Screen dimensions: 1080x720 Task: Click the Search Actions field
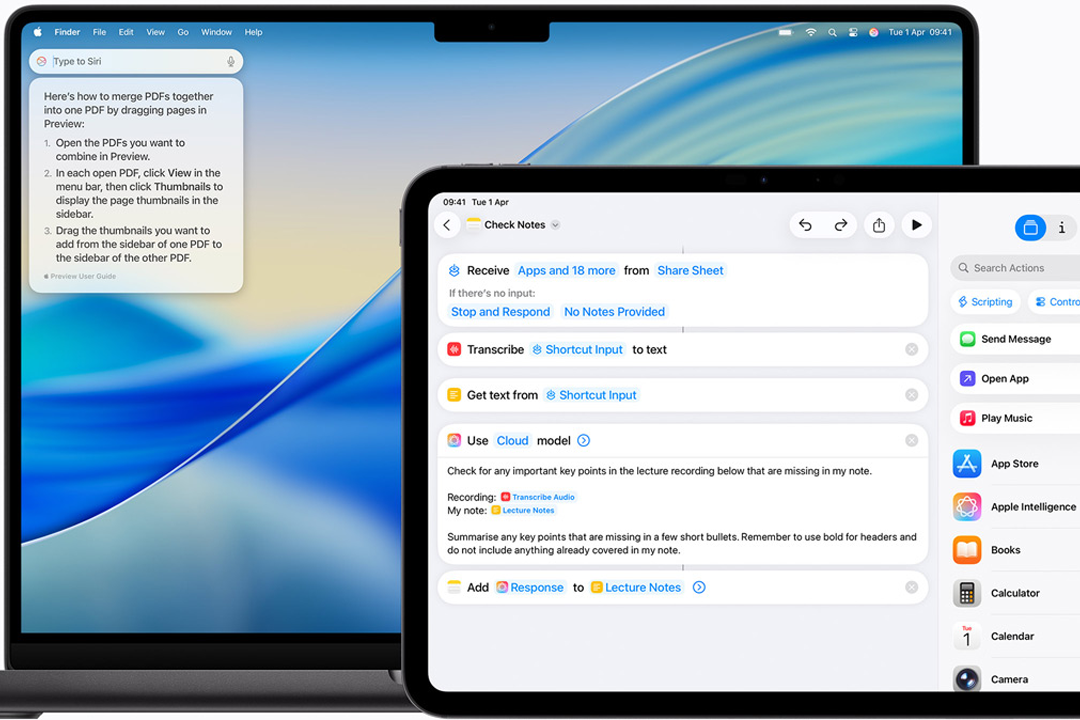point(1015,268)
